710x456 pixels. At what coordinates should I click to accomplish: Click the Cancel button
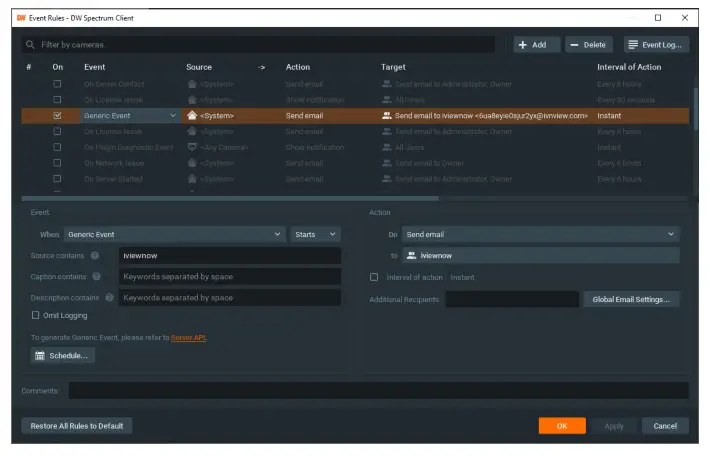point(665,426)
